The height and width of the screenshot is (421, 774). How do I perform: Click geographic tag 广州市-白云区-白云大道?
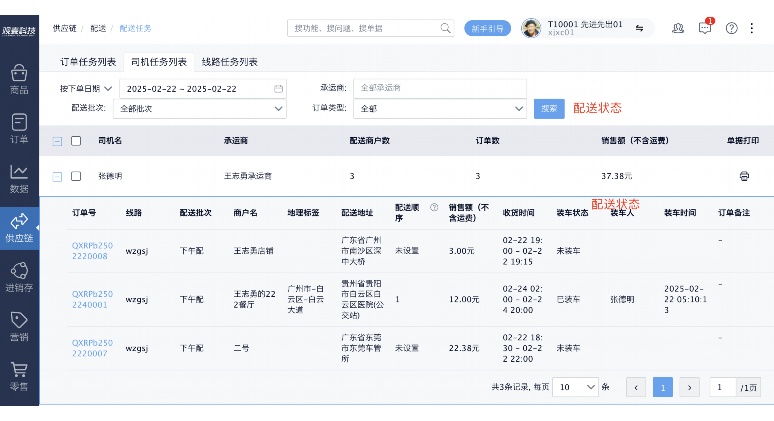click(x=306, y=299)
